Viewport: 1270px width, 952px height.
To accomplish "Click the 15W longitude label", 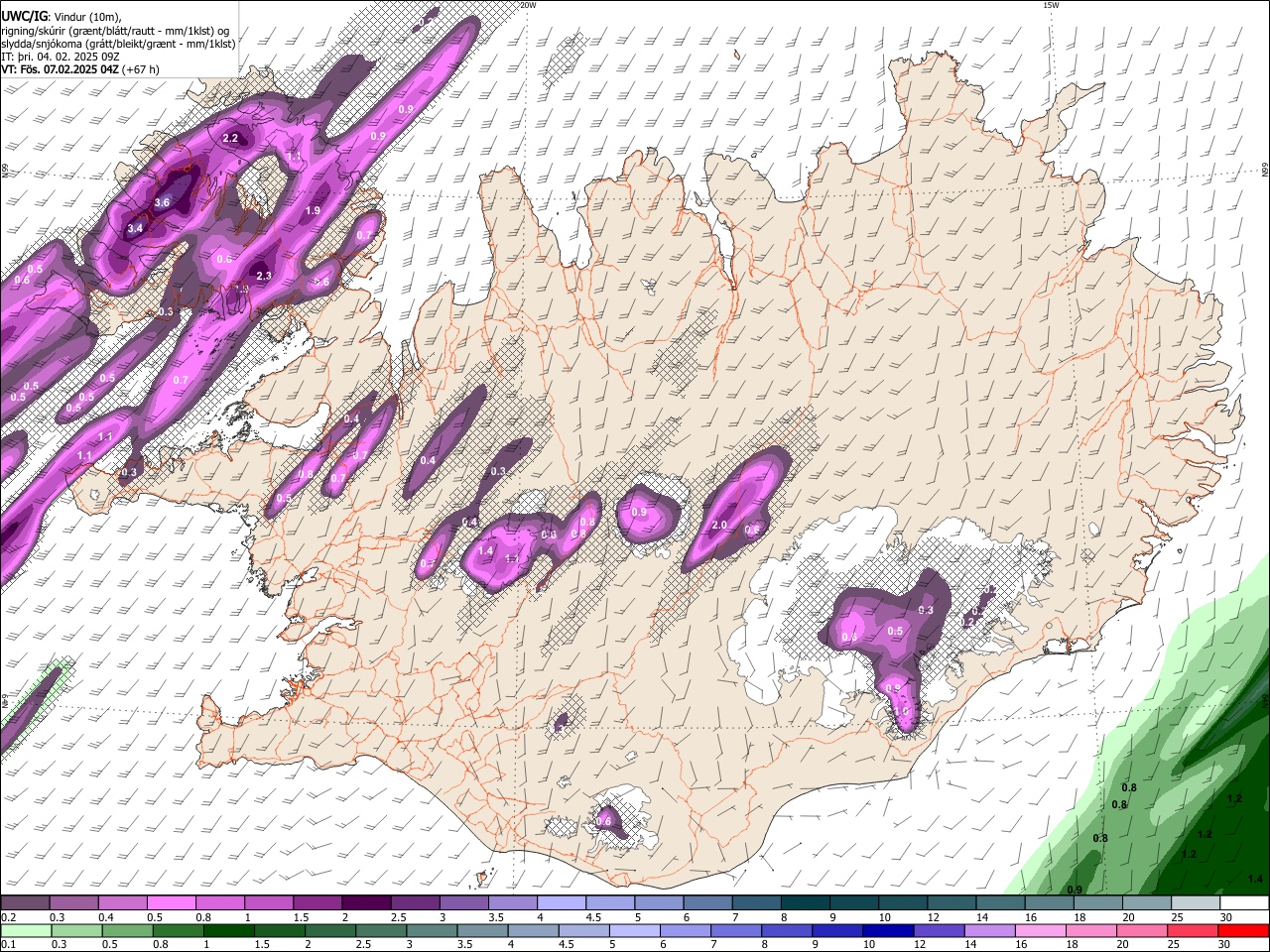I will point(1051,5).
